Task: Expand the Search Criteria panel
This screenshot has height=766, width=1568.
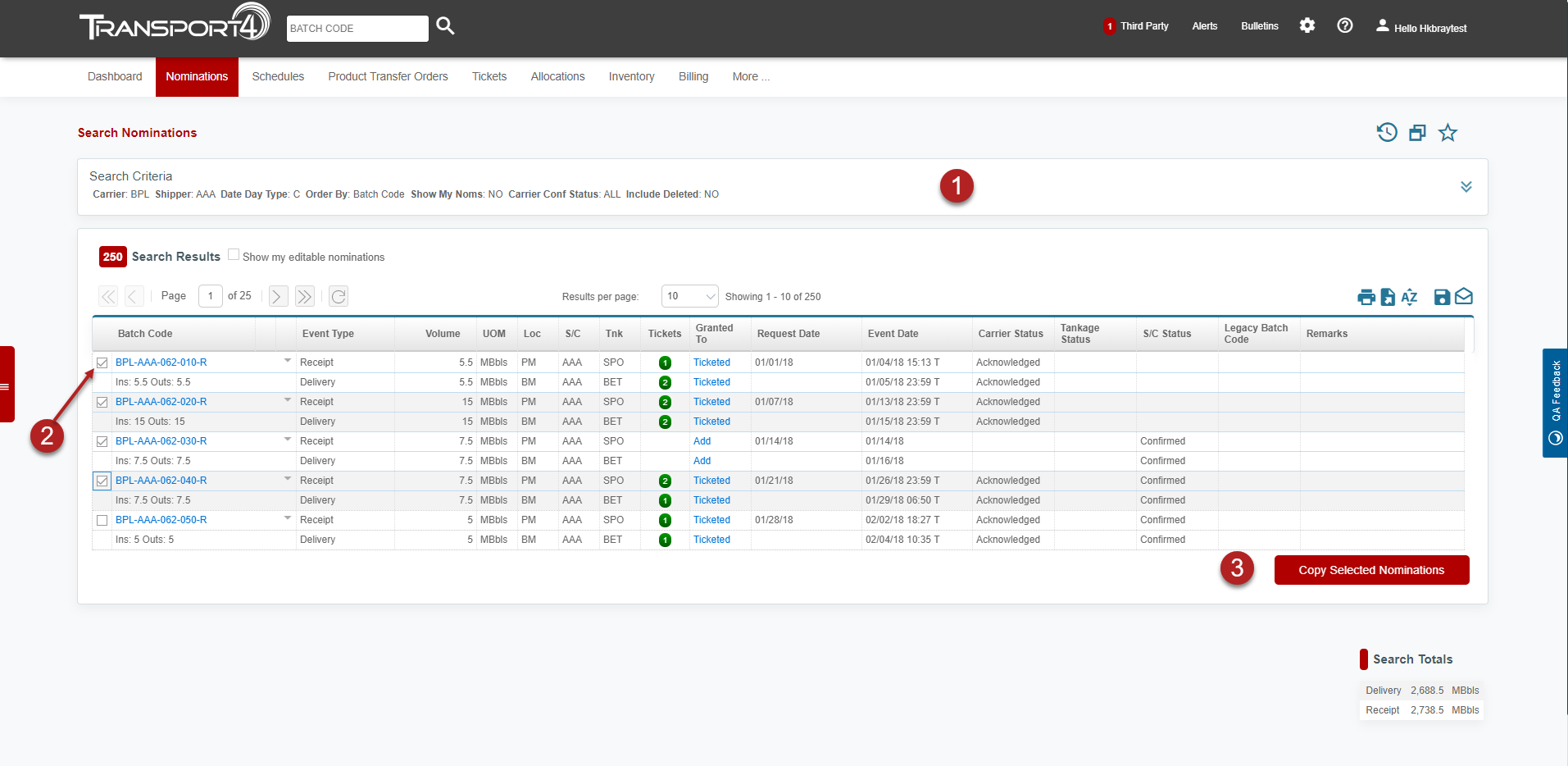Action: (x=1466, y=187)
